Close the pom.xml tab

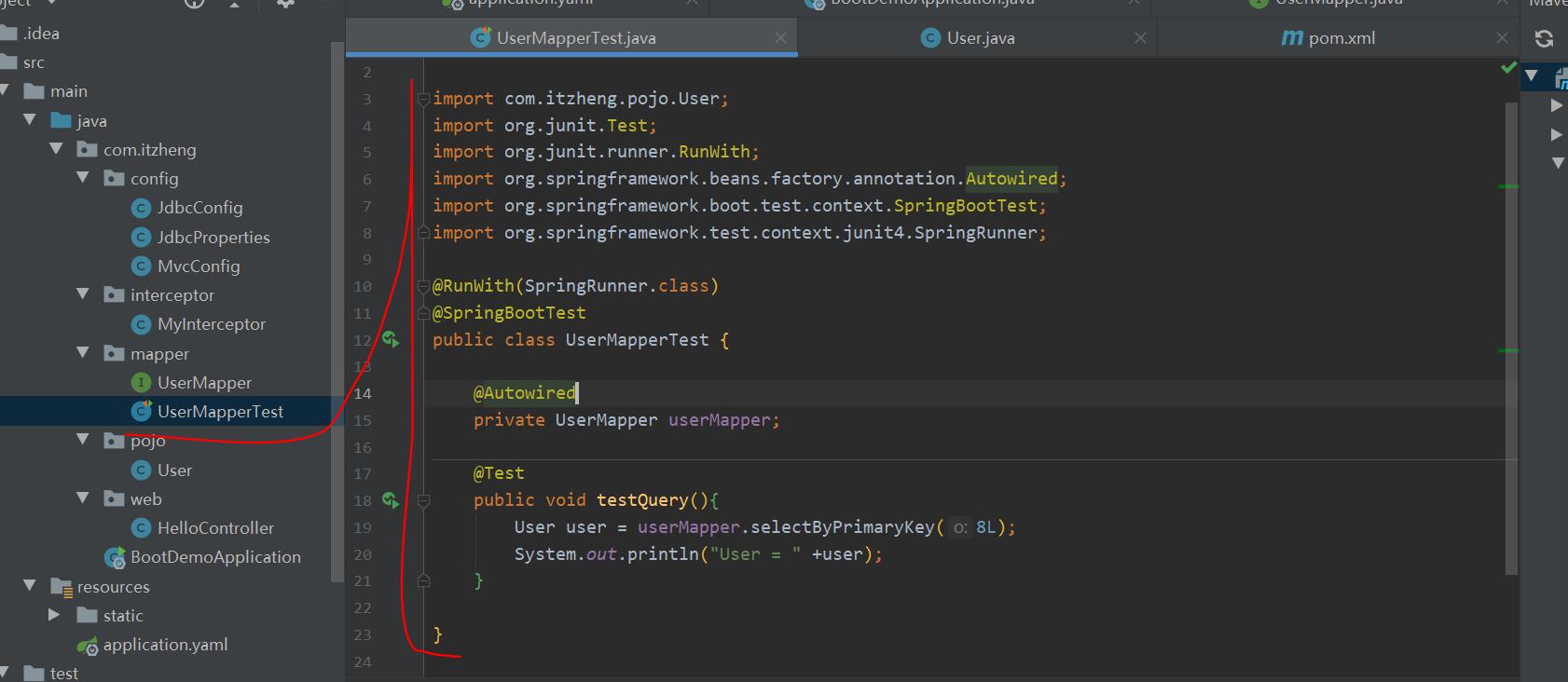point(1502,37)
